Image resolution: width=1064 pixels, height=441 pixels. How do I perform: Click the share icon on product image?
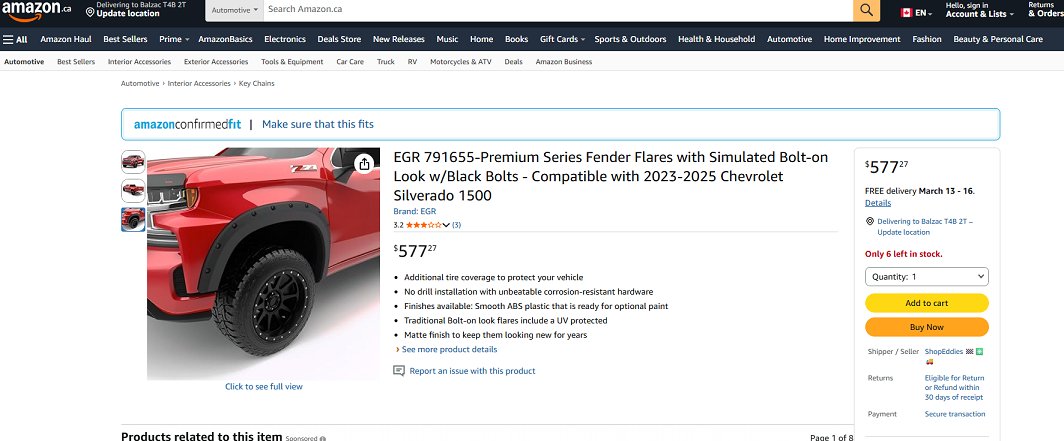tap(365, 163)
